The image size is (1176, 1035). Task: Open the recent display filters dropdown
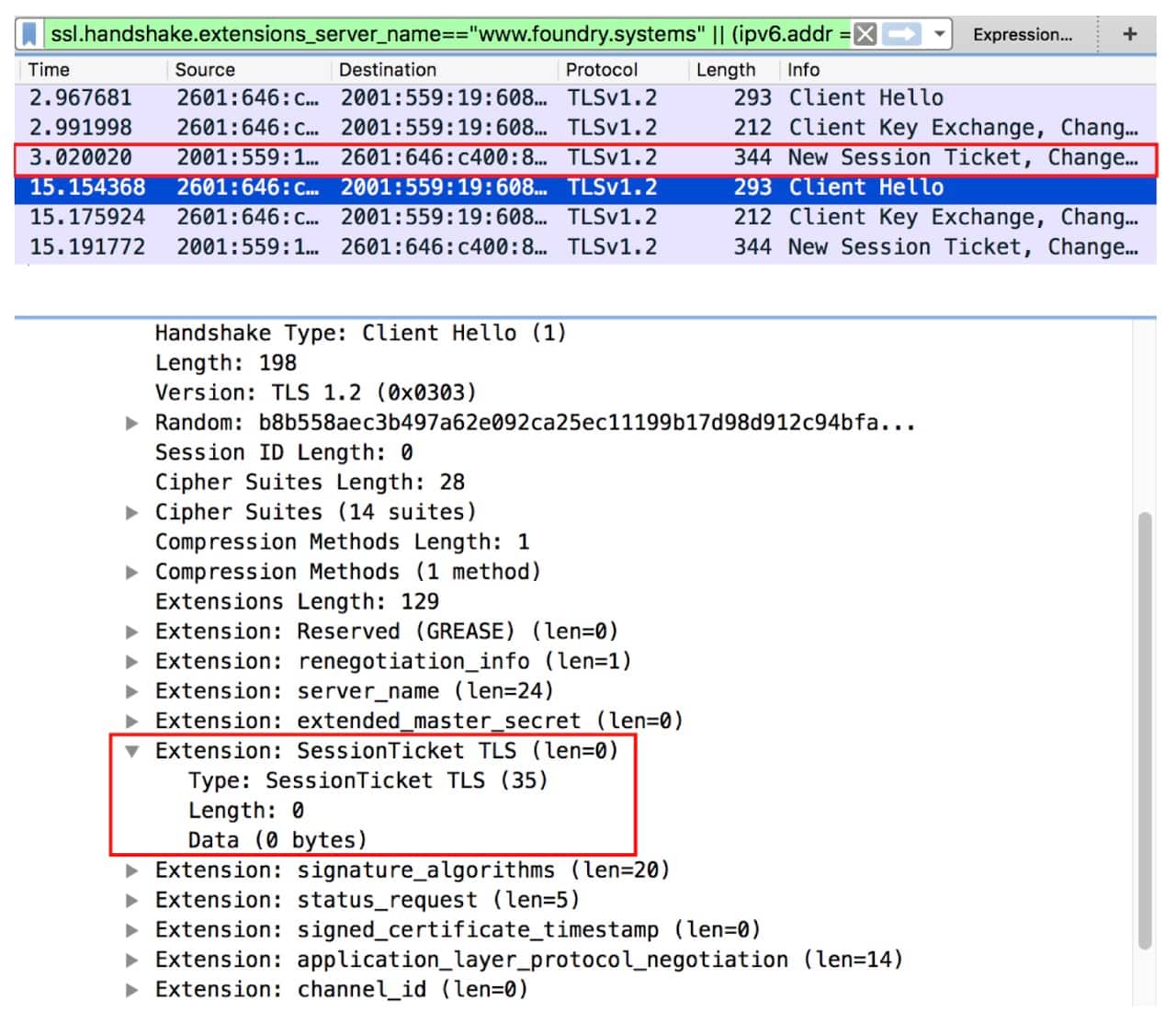coord(939,35)
